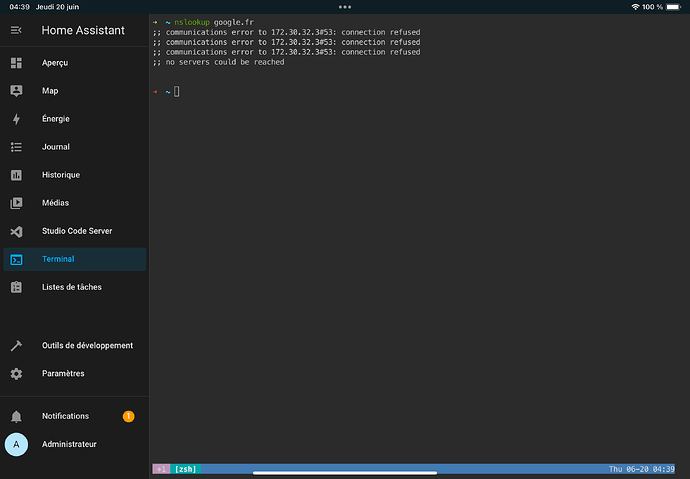Click the Journal list icon
Screen dimensions: 690x479
click(x=16, y=147)
